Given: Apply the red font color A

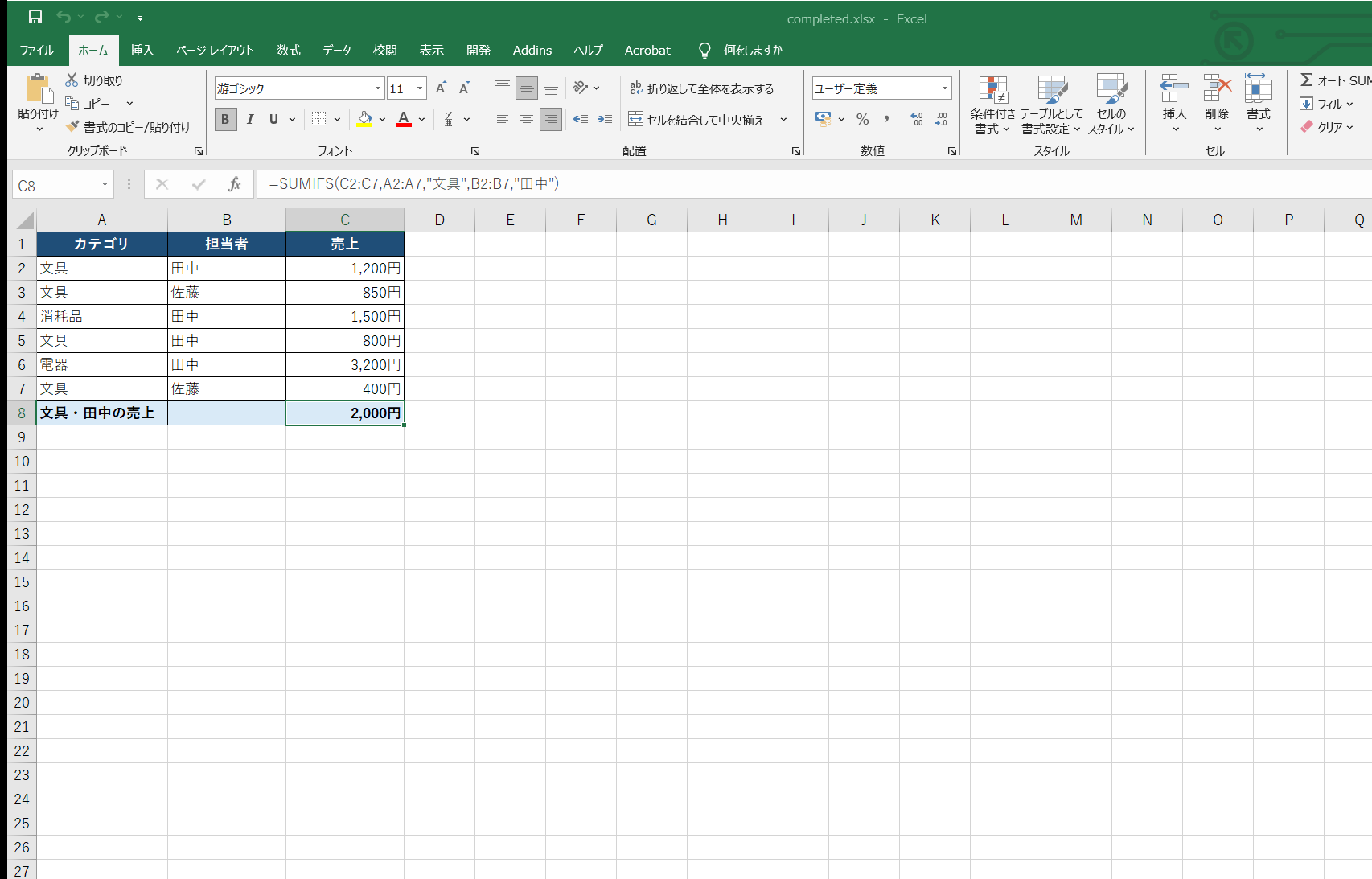Looking at the screenshot, I should (x=404, y=119).
